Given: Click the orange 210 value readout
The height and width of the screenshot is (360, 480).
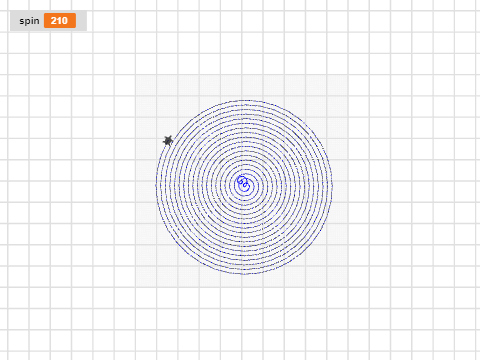Looking at the screenshot, I should [60, 21].
